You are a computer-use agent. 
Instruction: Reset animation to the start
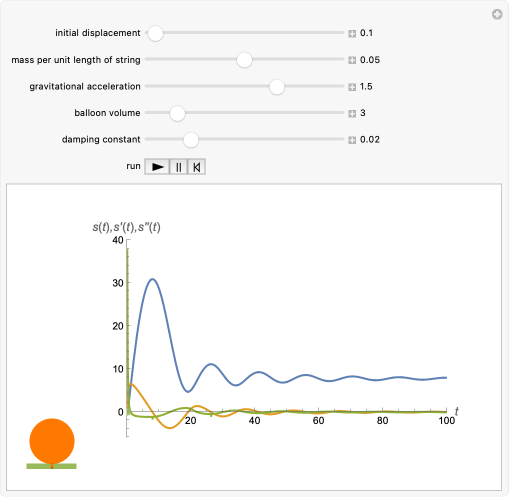pyautogui.click(x=197, y=167)
